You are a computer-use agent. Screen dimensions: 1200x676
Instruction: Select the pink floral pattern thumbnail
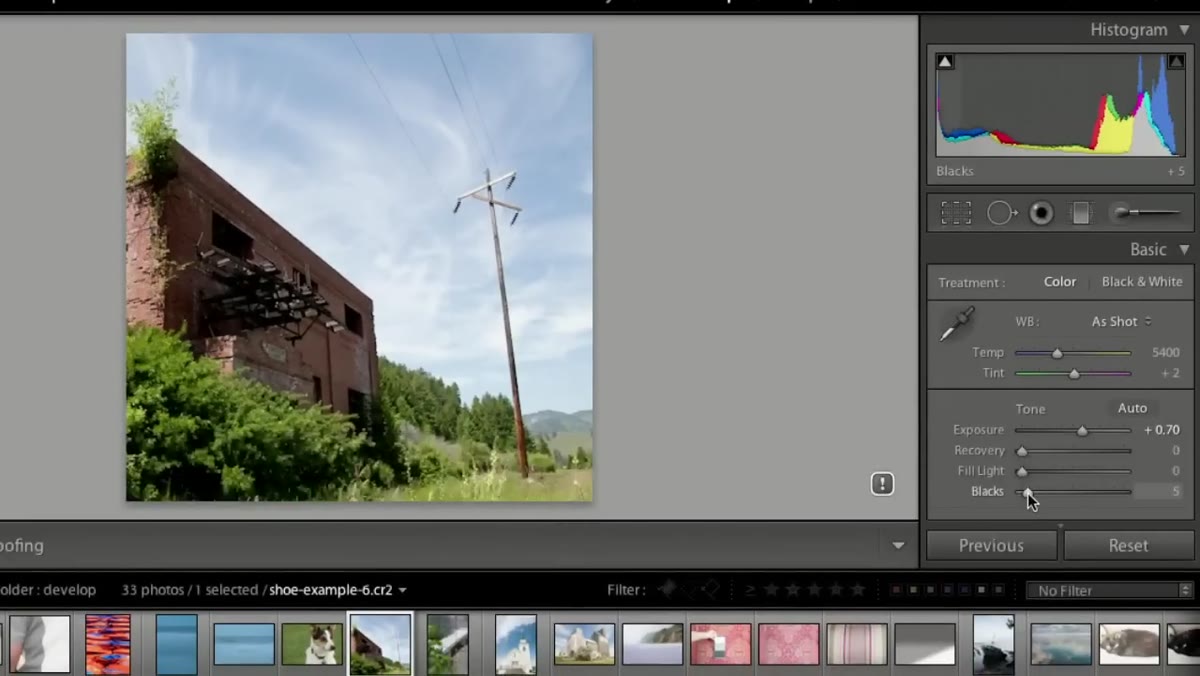788,644
